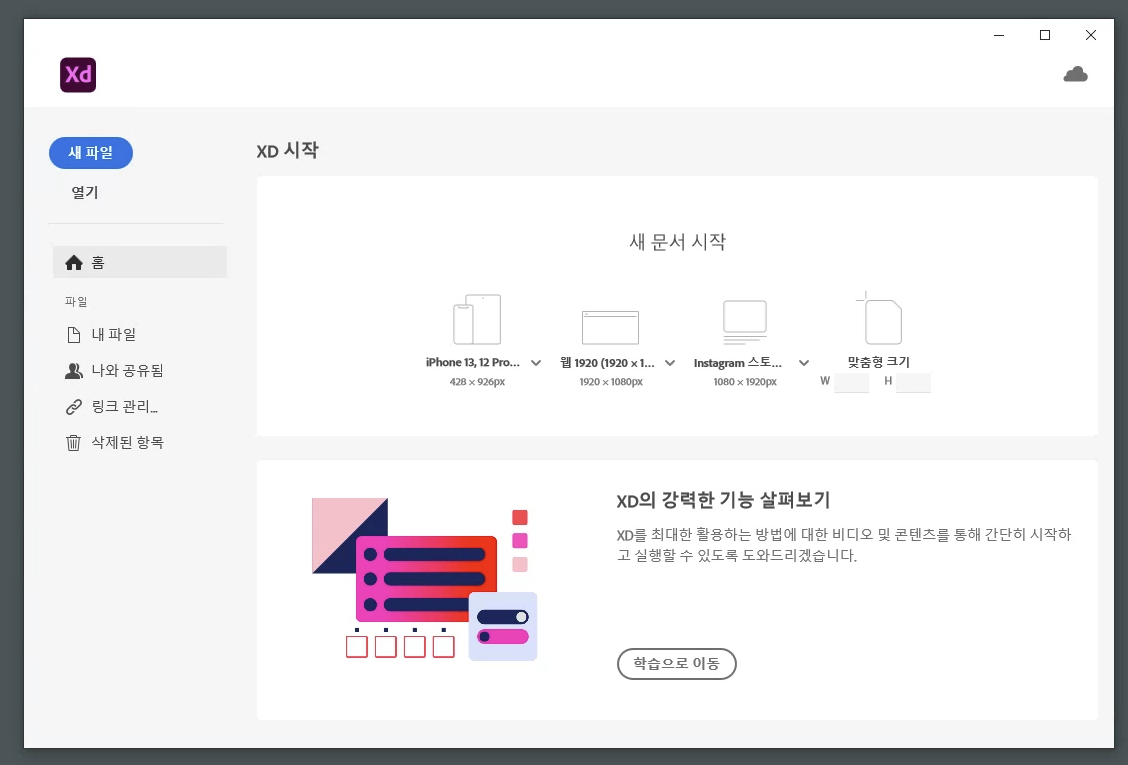1128x765 pixels.
Task: Expand the 웹 1920 size dropdown
Action: (x=670, y=363)
